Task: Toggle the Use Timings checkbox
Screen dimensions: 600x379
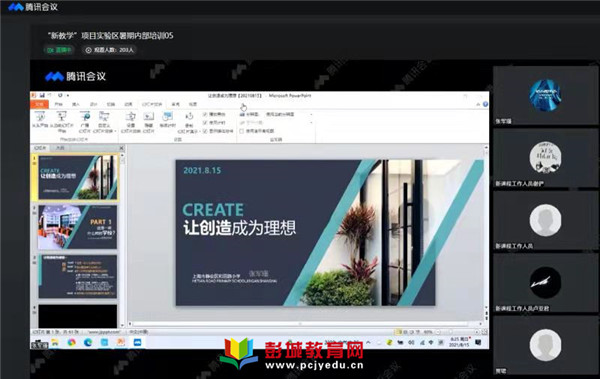Action: [x=205, y=123]
